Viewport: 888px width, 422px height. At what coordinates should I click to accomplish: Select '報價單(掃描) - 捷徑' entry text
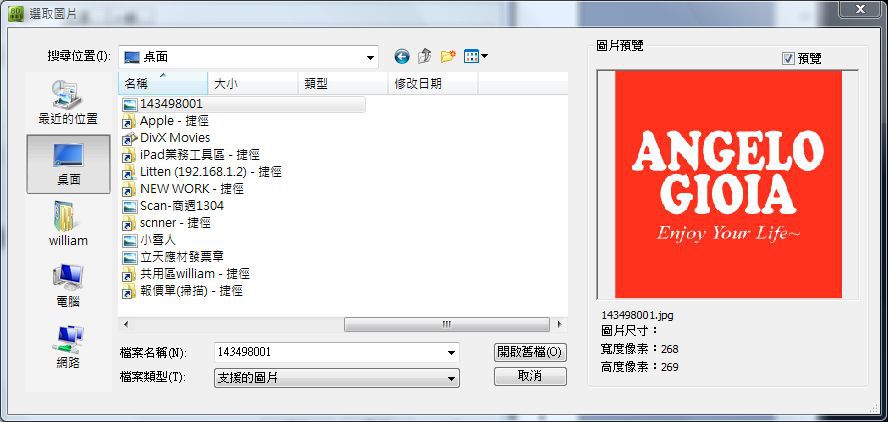point(191,291)
